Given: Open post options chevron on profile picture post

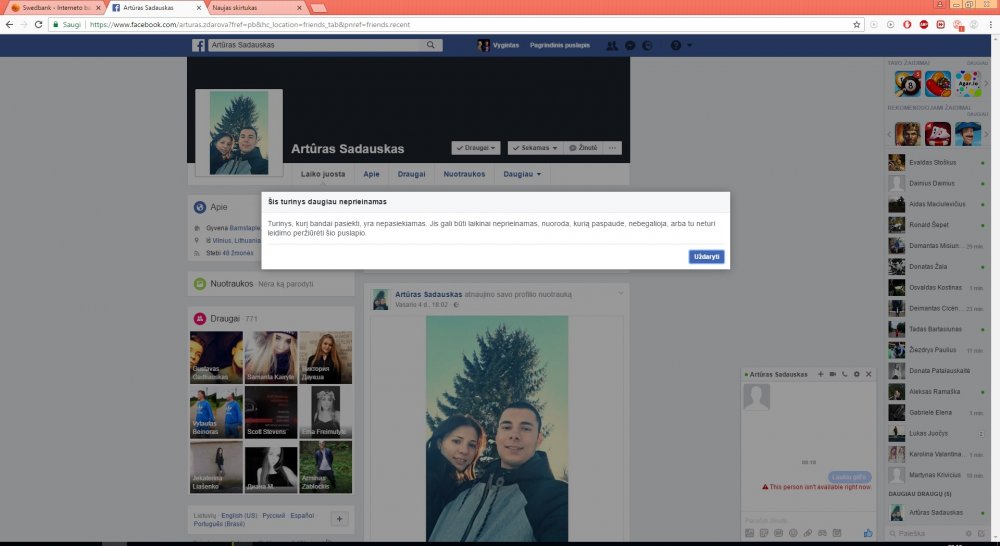Looking at the screenshot, I should pyautogui.click(x=621, y=293).
